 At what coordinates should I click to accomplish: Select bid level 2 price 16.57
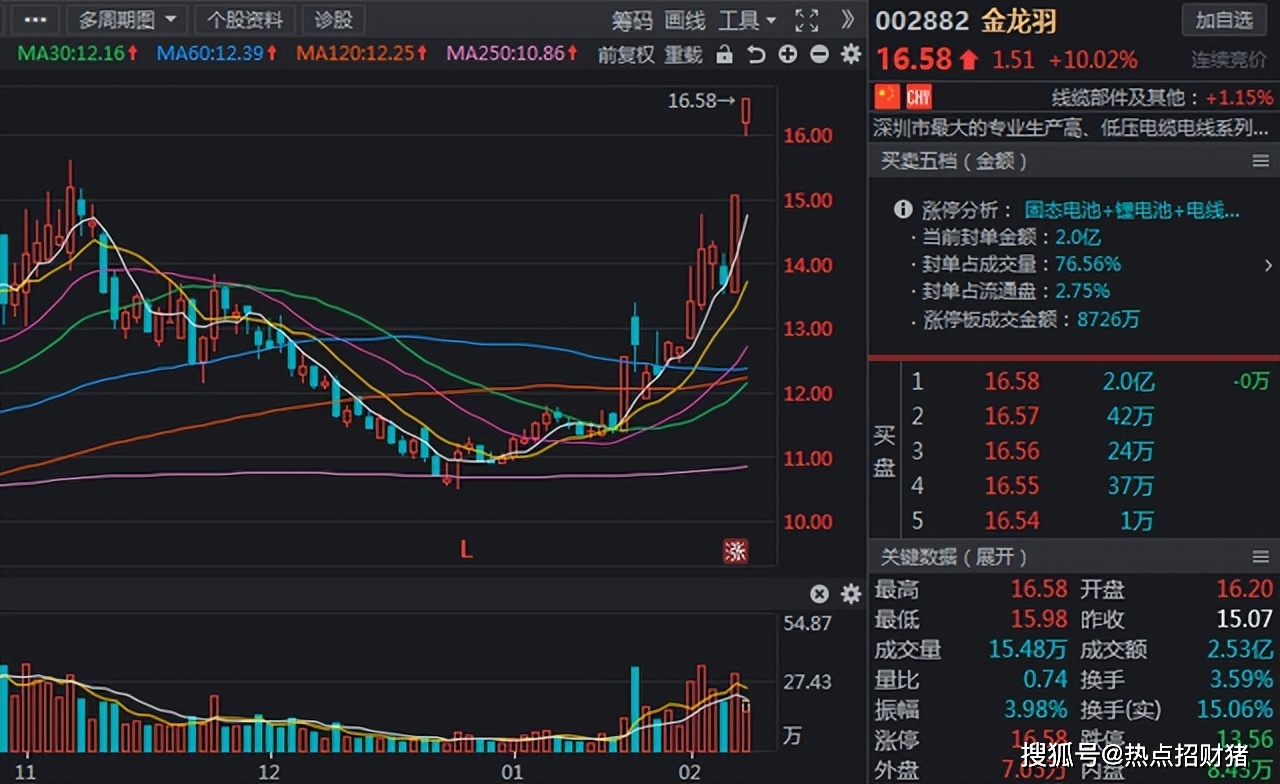tap(1012, 416)
